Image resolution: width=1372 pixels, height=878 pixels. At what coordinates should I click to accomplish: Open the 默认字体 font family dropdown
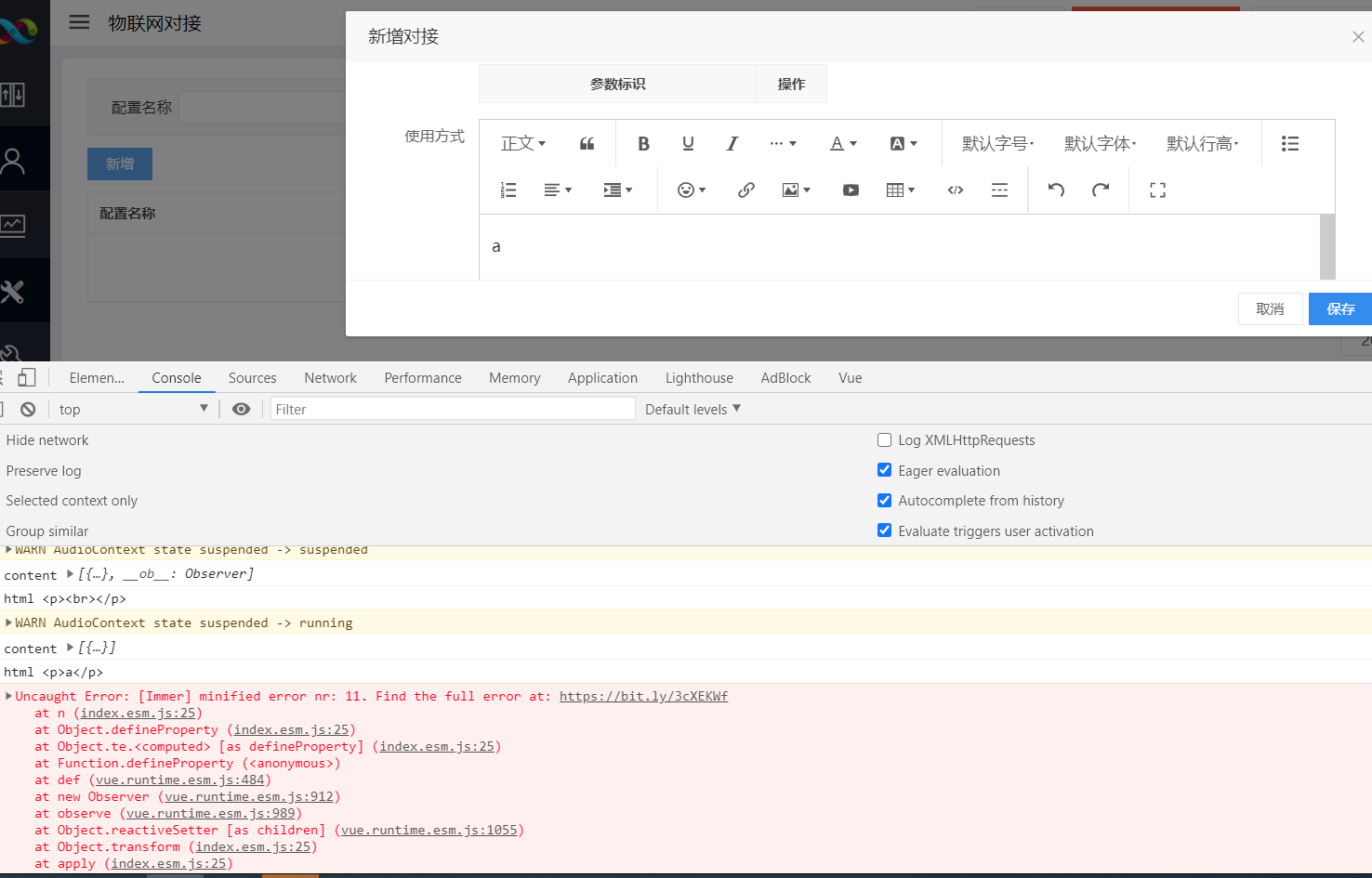click(1101, 144)
